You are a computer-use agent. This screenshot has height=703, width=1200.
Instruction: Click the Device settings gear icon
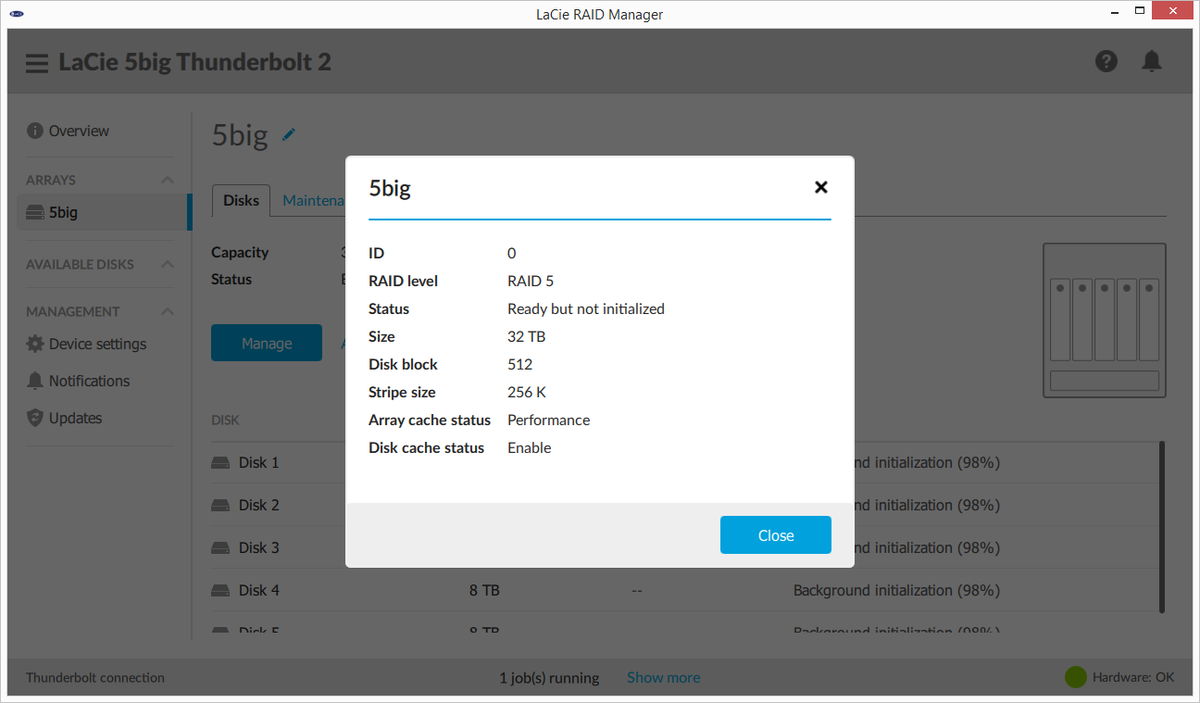click(x=35, y=344)
